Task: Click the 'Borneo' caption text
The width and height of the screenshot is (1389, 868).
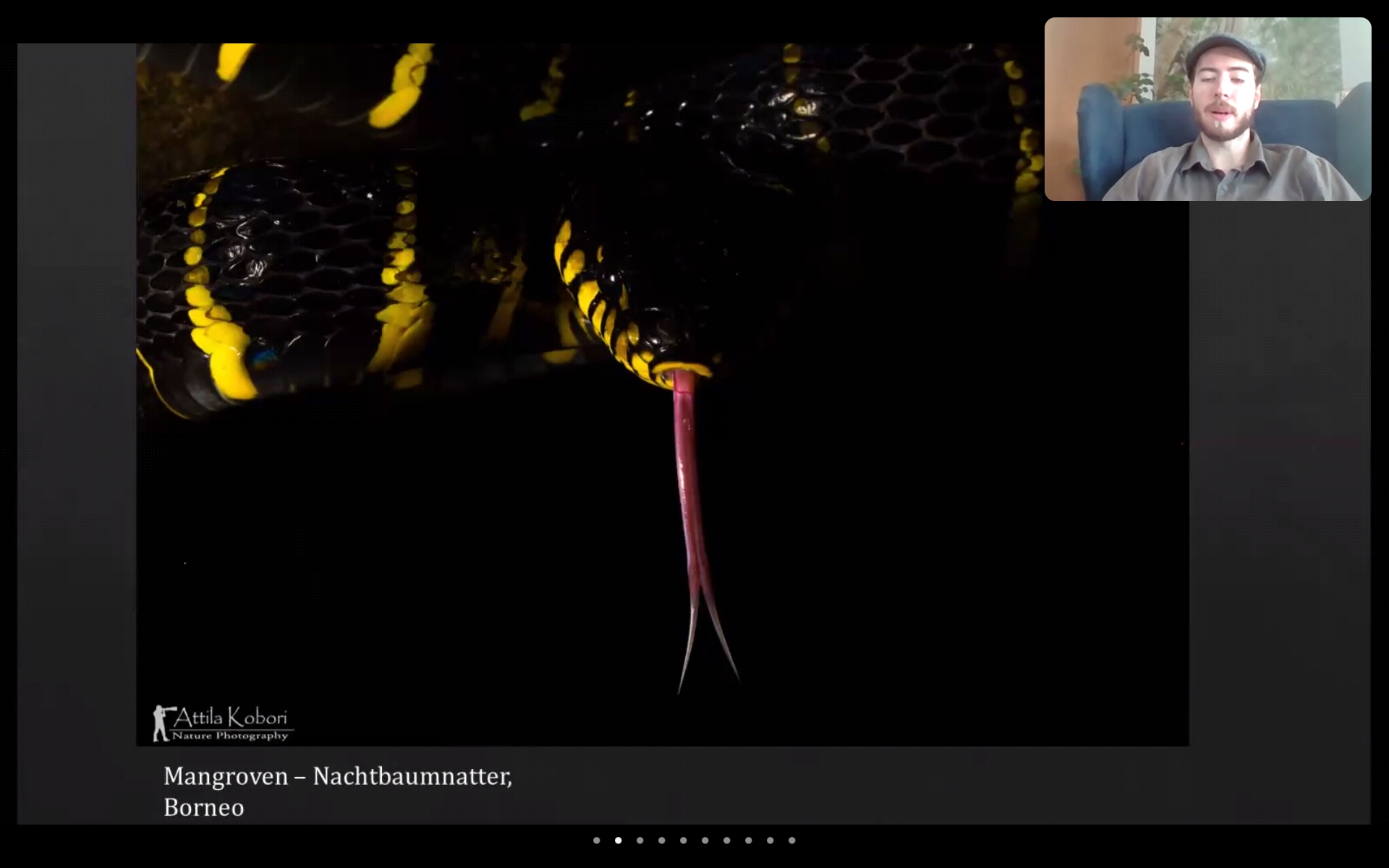Action: coord(203,807)
